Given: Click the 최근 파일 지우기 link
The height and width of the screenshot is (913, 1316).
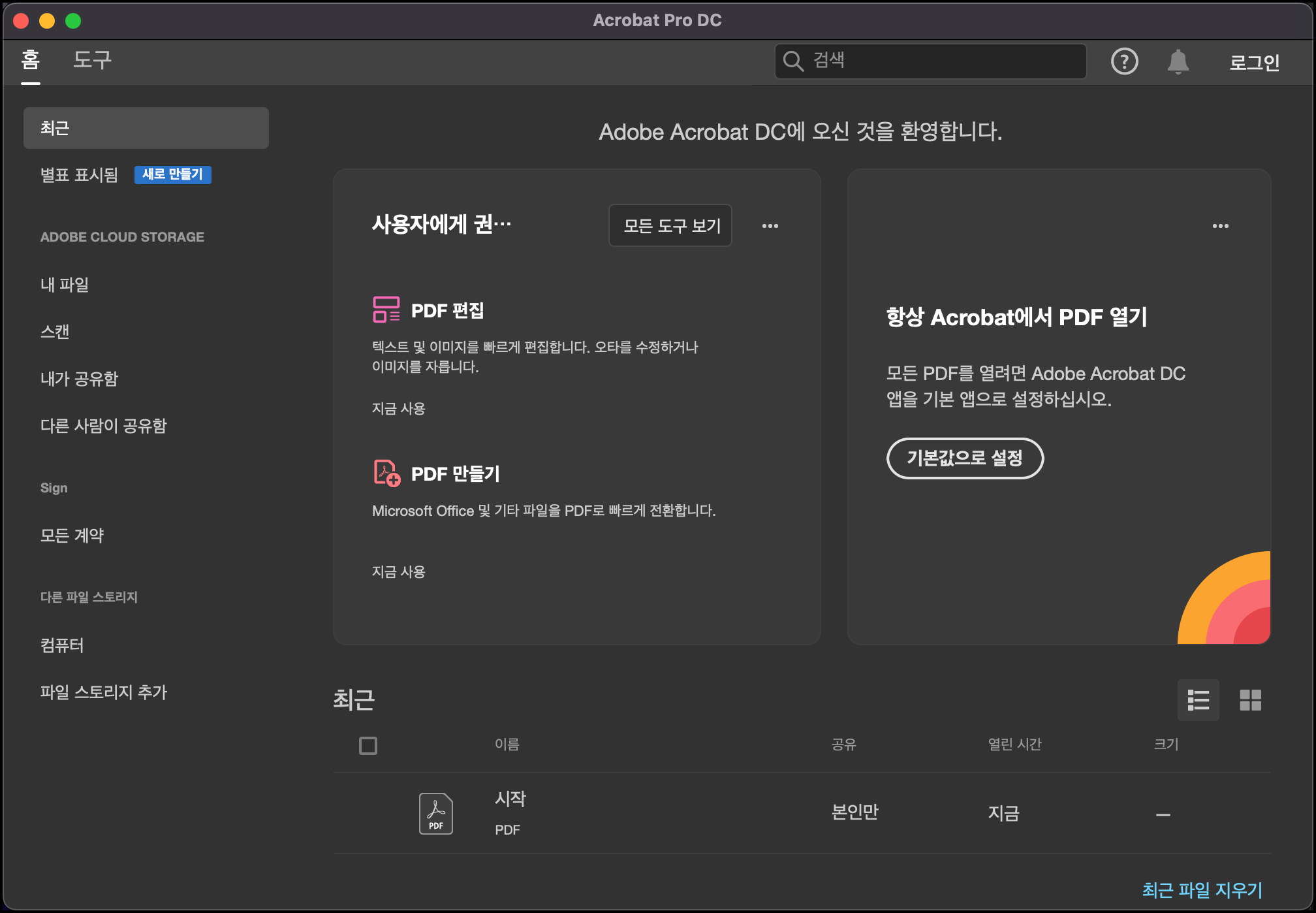Looking at the screenshot, I should [x=1200, y=890].
